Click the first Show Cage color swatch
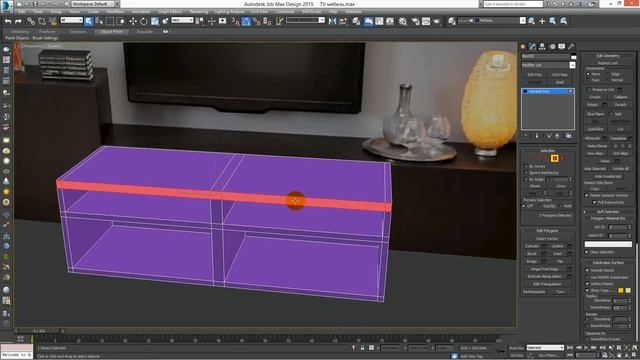 coord(620,290)
